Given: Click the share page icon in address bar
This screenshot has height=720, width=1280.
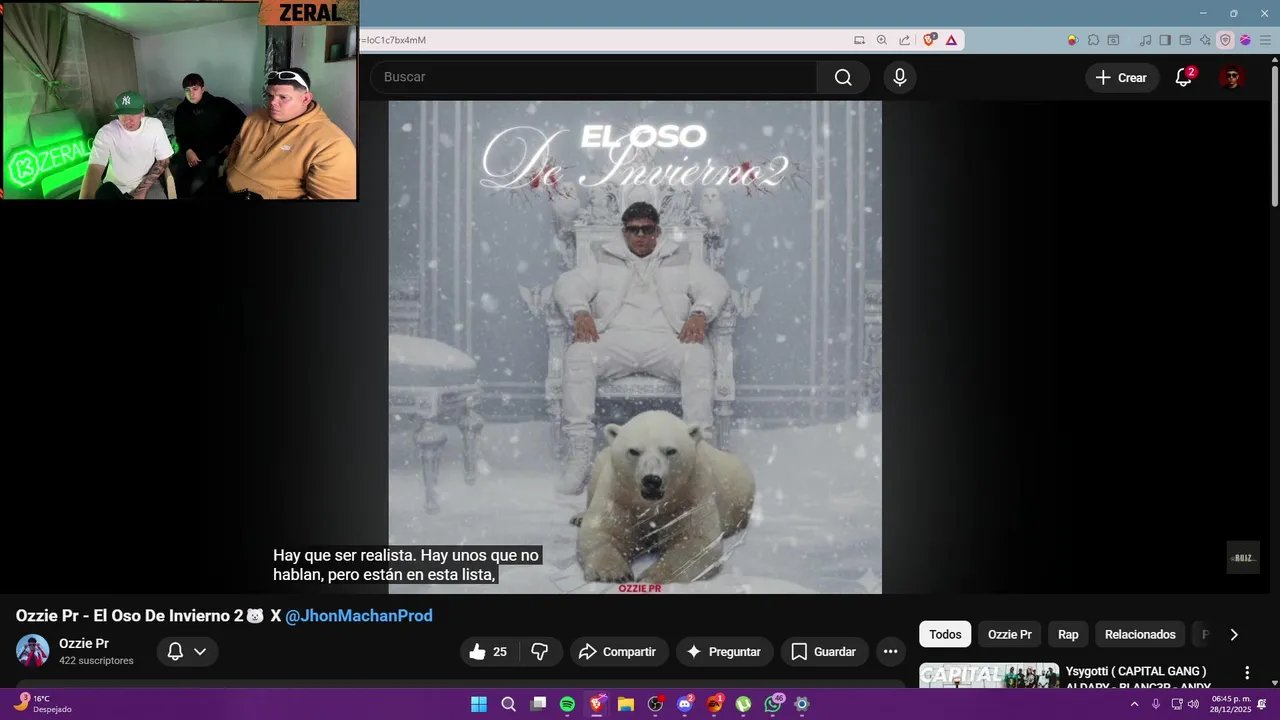Looking at the screenshot, I should coord(905,40).
